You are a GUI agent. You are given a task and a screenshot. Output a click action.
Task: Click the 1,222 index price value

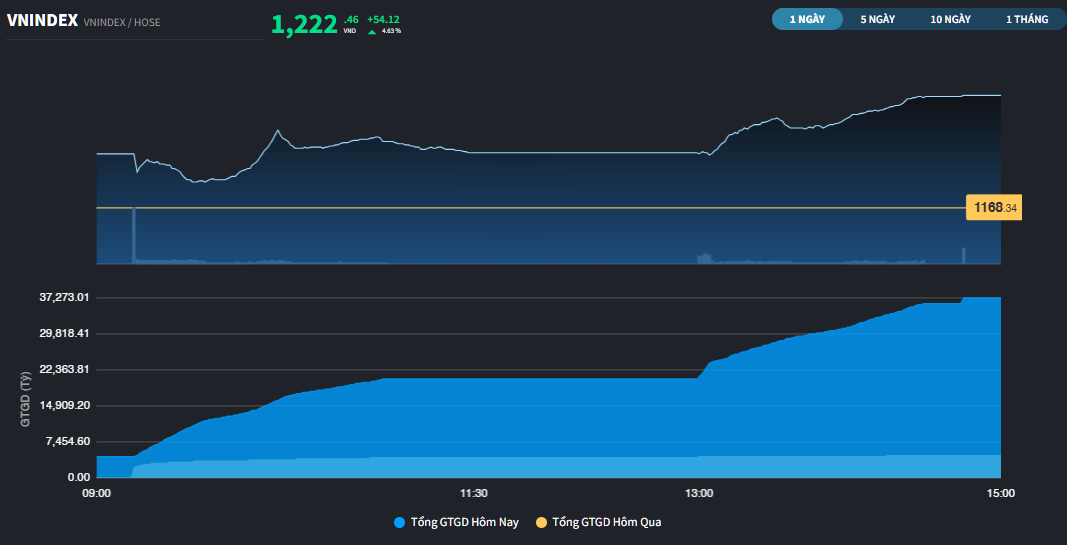click(x=304, y=24)
